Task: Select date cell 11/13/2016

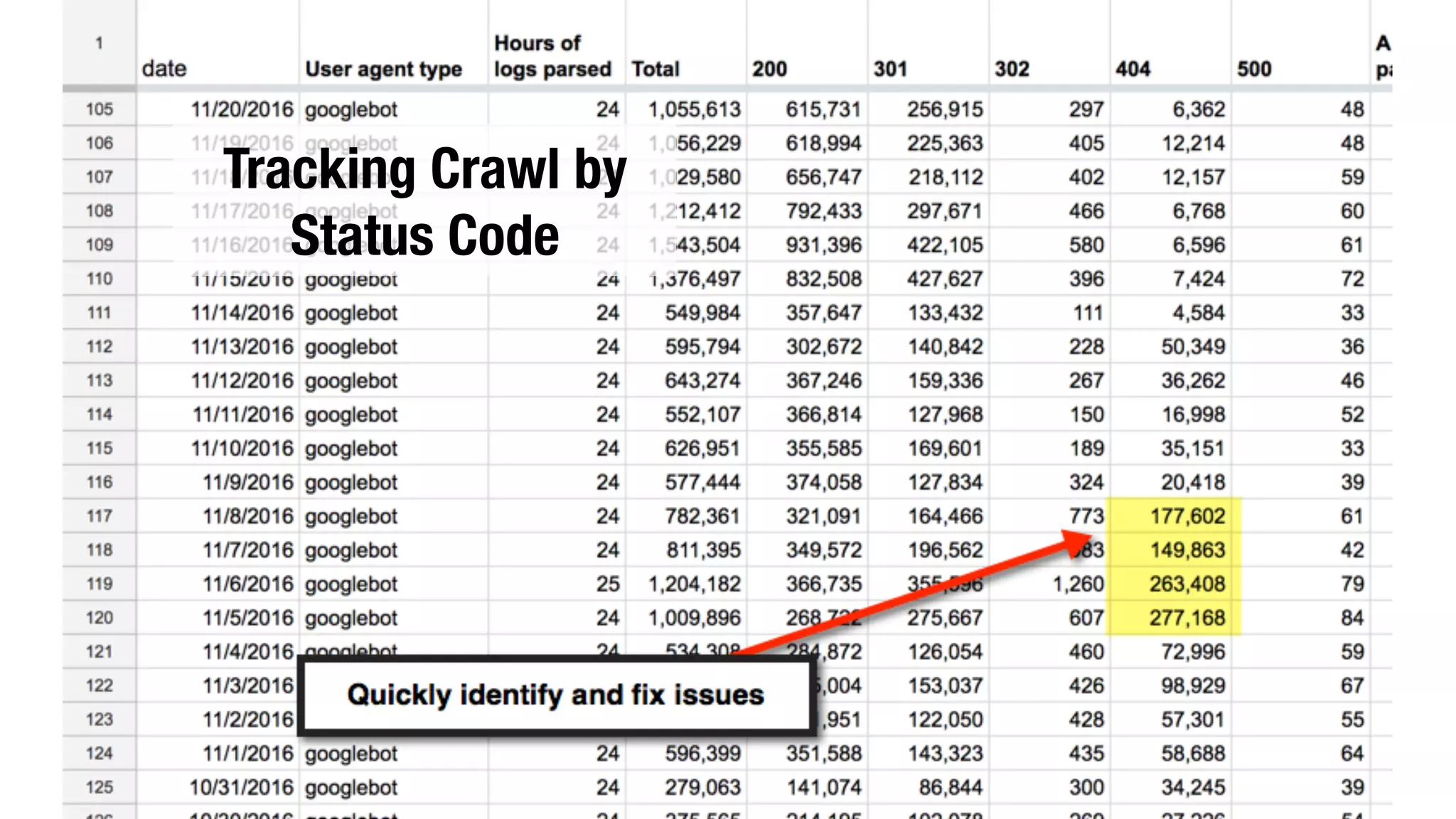Action: pyautogui.click(x=218, y=347)
